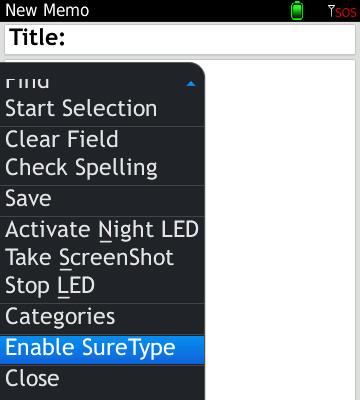The width and height of the screenshot is (360, 400).
Task: Run Check Spelling from the menu
Action: 102,167
